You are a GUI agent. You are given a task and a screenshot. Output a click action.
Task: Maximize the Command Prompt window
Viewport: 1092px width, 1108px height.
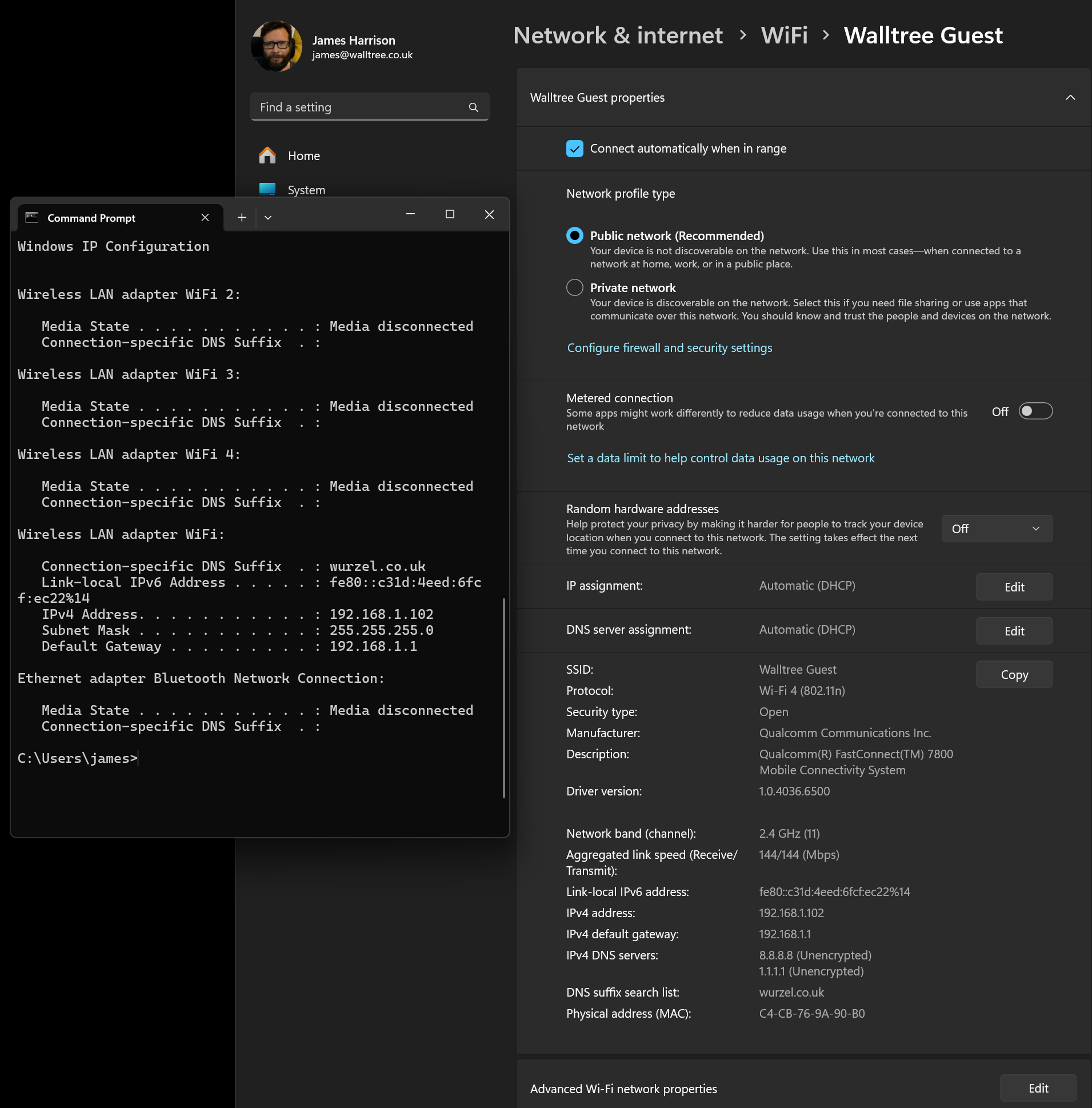[450, 214]
